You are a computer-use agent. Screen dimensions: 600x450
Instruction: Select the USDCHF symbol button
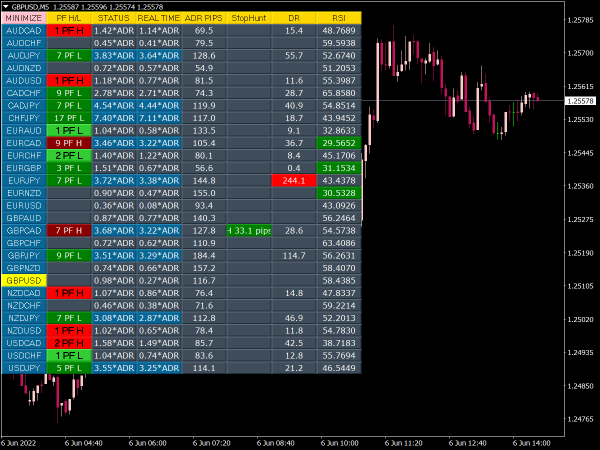pos(24,355)
